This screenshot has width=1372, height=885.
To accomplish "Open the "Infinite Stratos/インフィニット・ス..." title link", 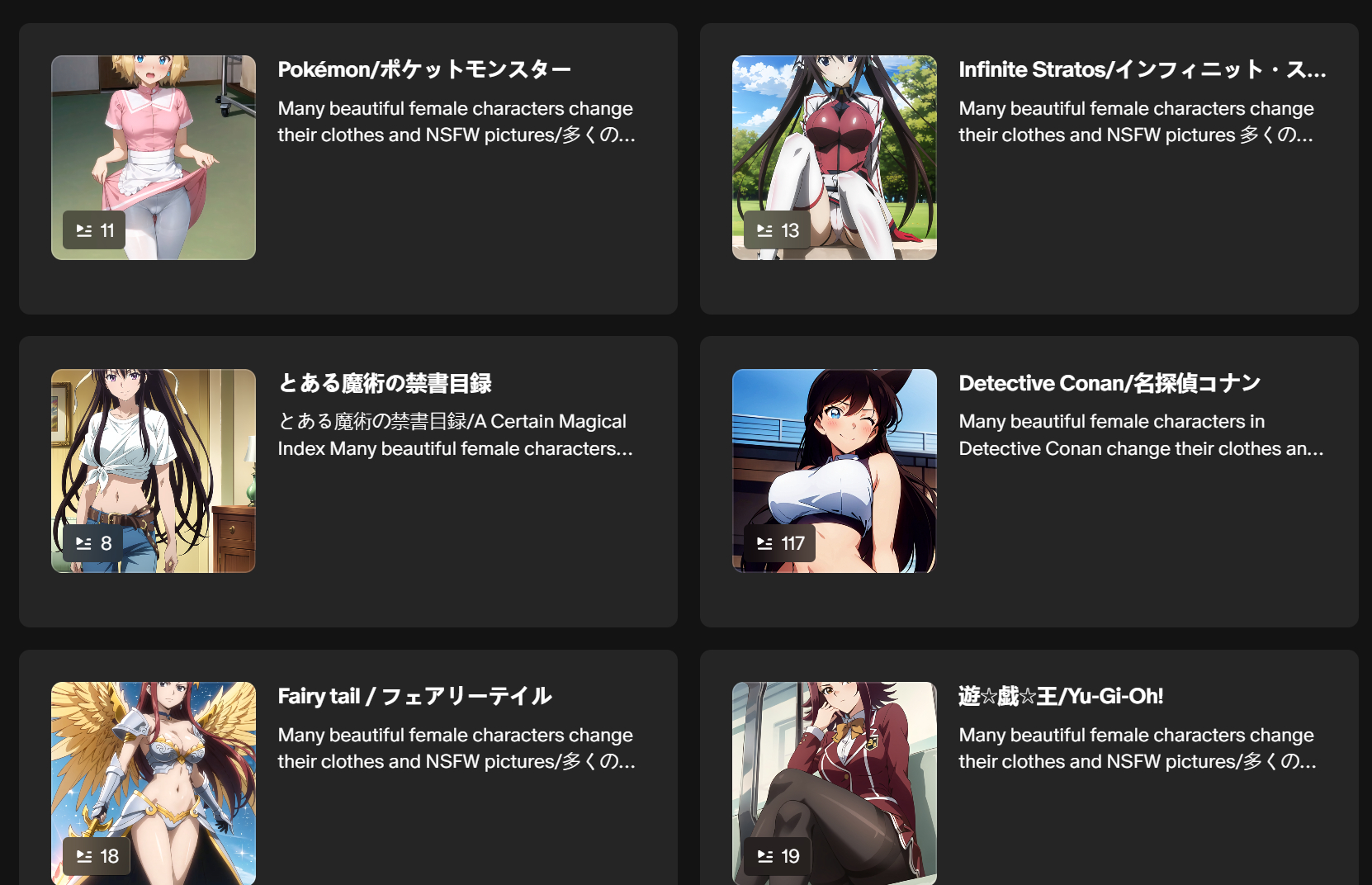I will [1143, 69].
